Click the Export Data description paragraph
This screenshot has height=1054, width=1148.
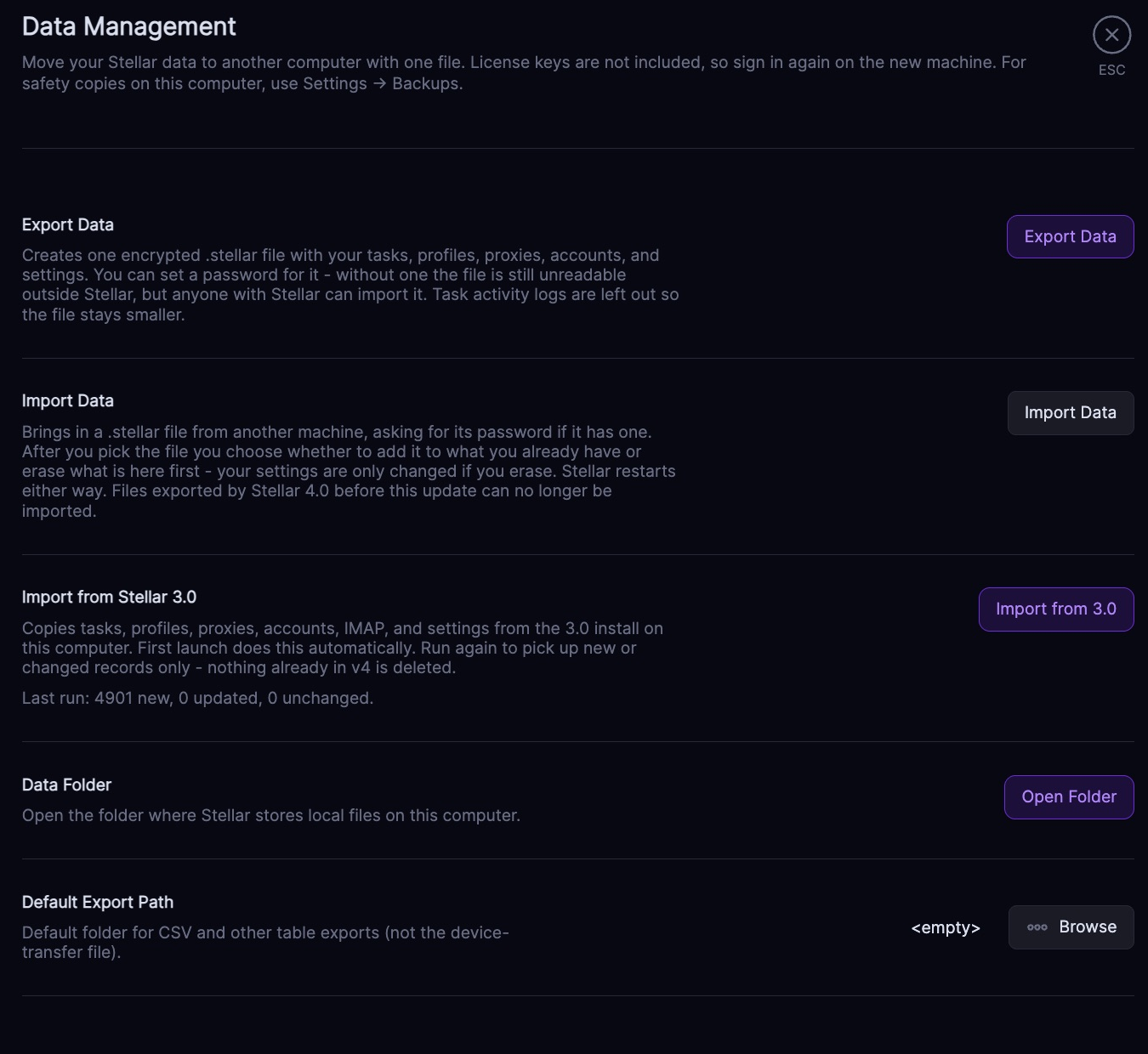[x=350, y=286]
